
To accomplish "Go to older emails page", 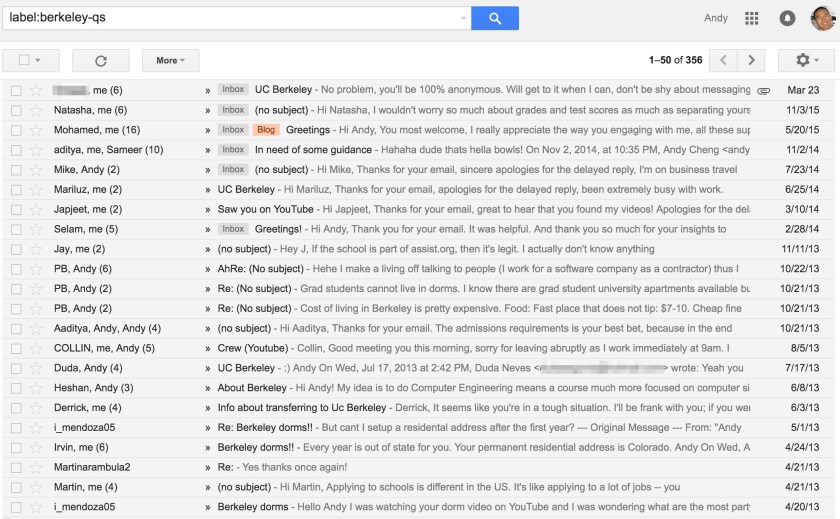I will click(x=751, y=60).
